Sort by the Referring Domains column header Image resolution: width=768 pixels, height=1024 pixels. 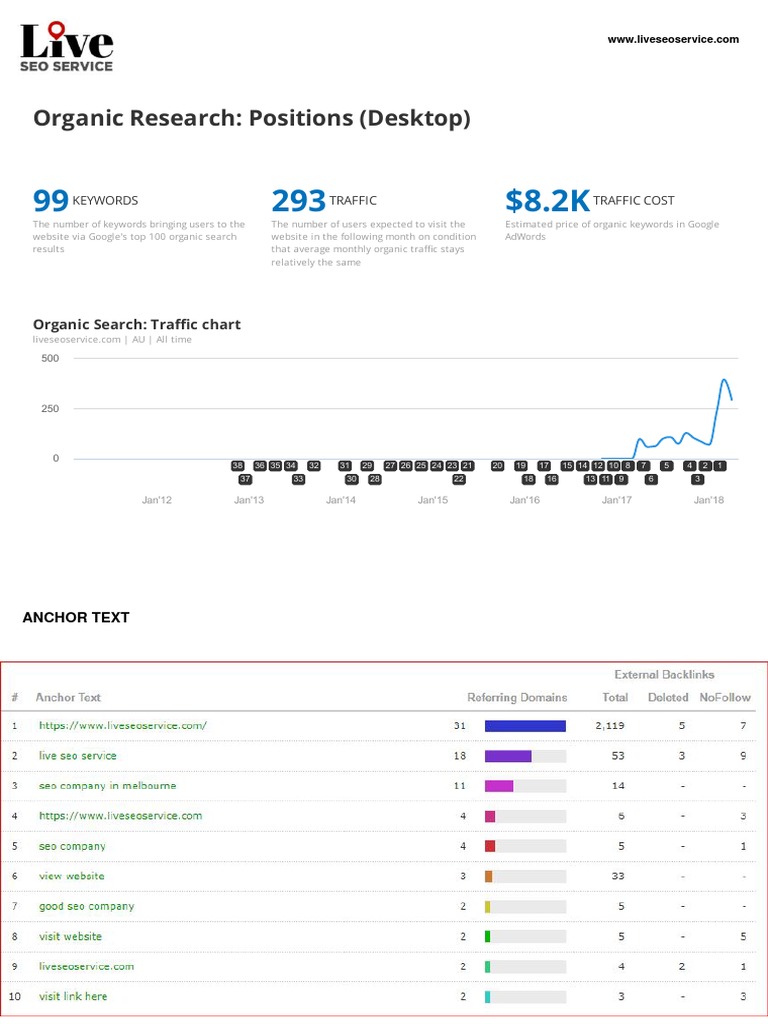[x=517, y=697]
